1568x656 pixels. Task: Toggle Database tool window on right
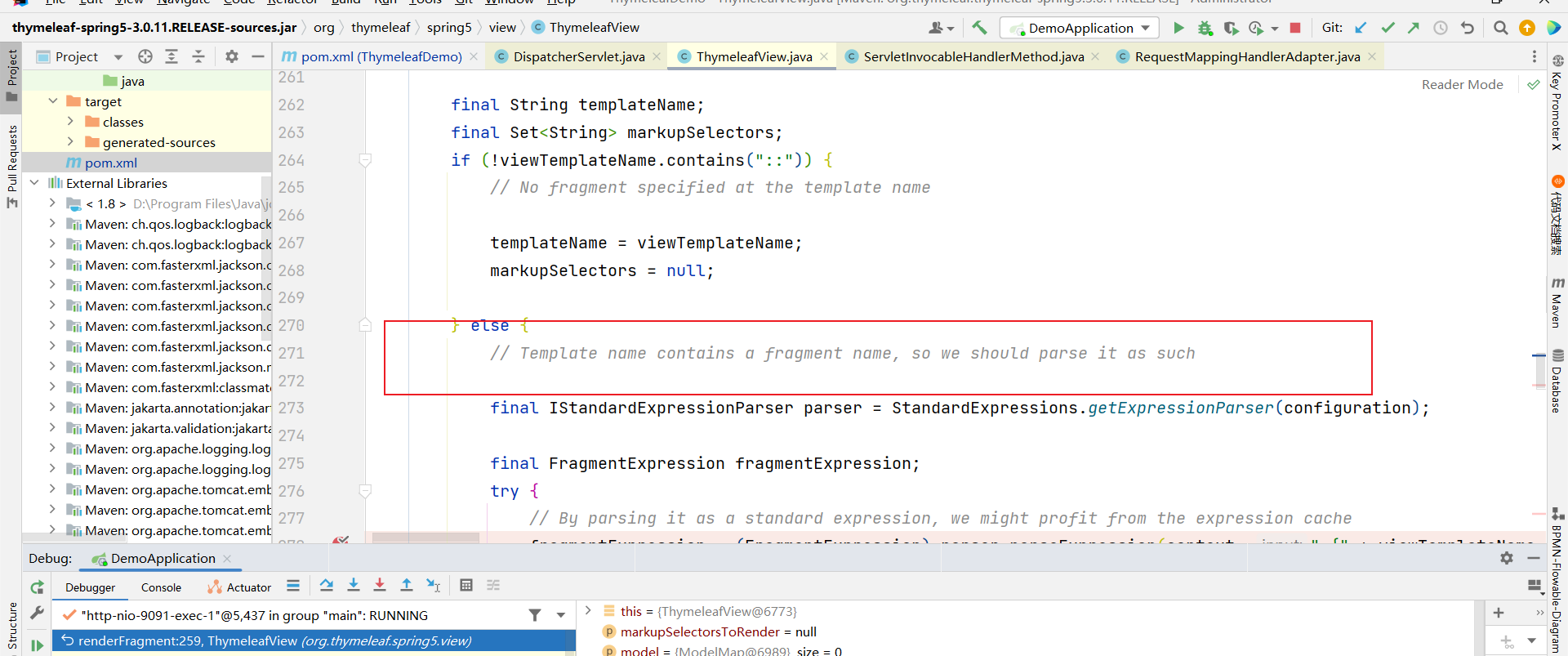1557,381
